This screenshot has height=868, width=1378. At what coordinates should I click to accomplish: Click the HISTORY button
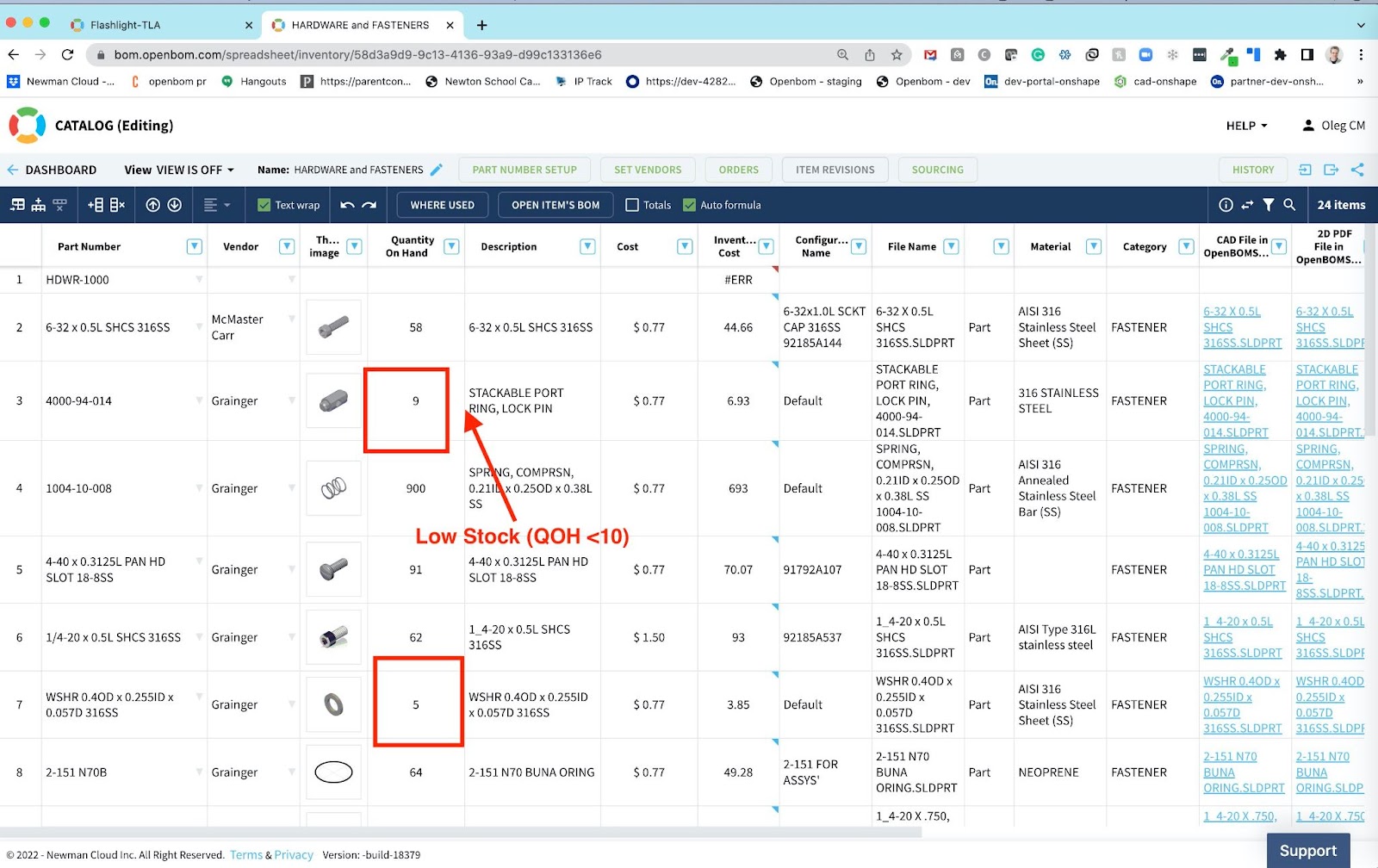click(x=1253, y=170)
